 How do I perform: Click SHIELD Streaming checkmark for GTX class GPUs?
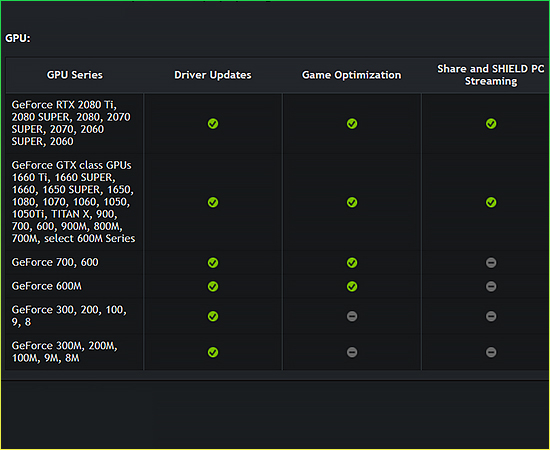[x=491, y=202]
